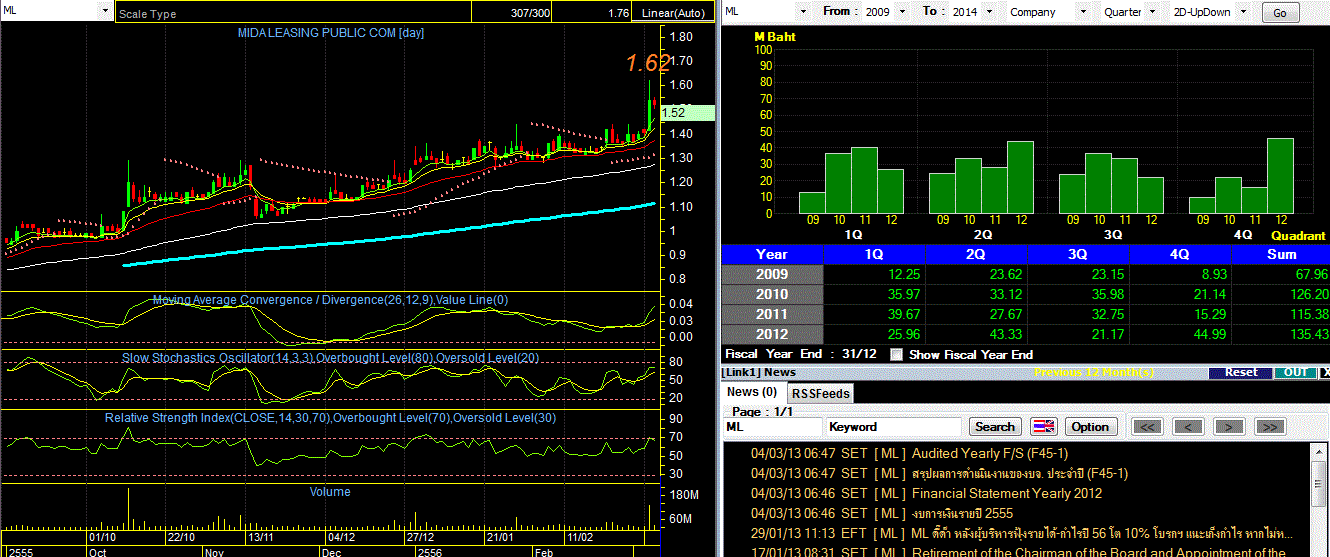Click the Go button
The image size is (1330, 557).
[1281, 13]
